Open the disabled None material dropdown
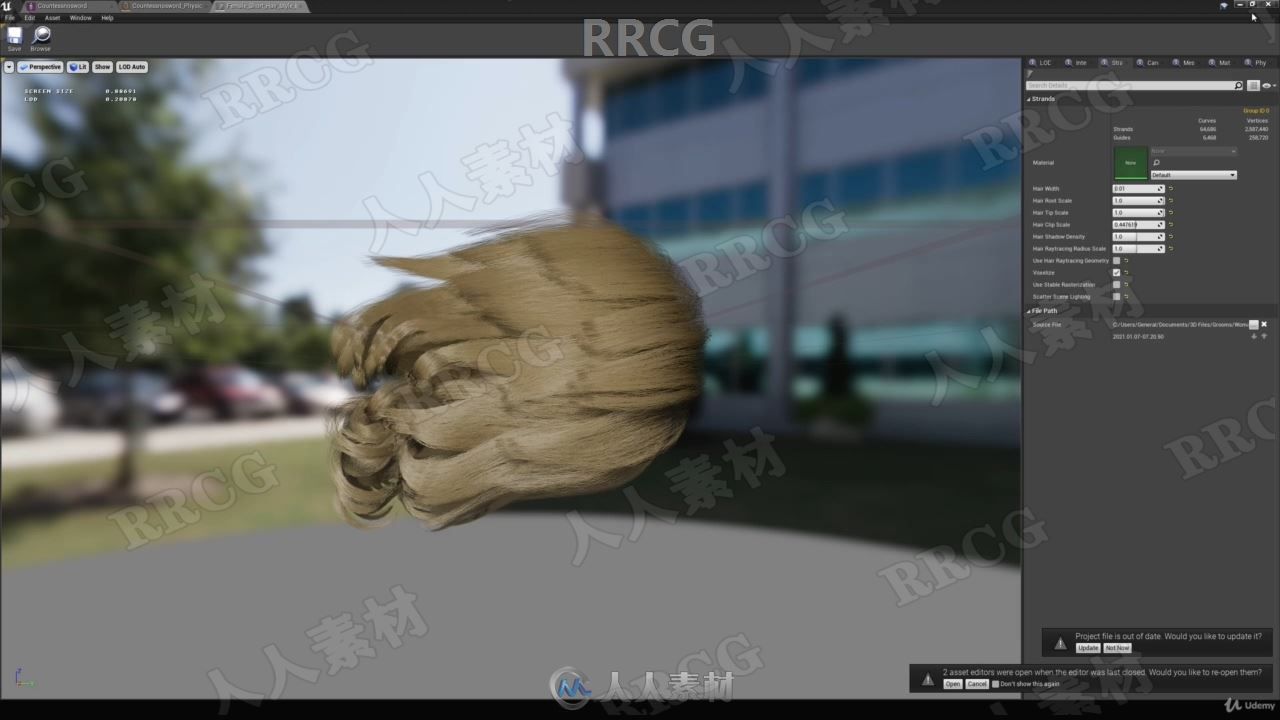This screenshot has height=720, width=1280. click(1193, 151)
